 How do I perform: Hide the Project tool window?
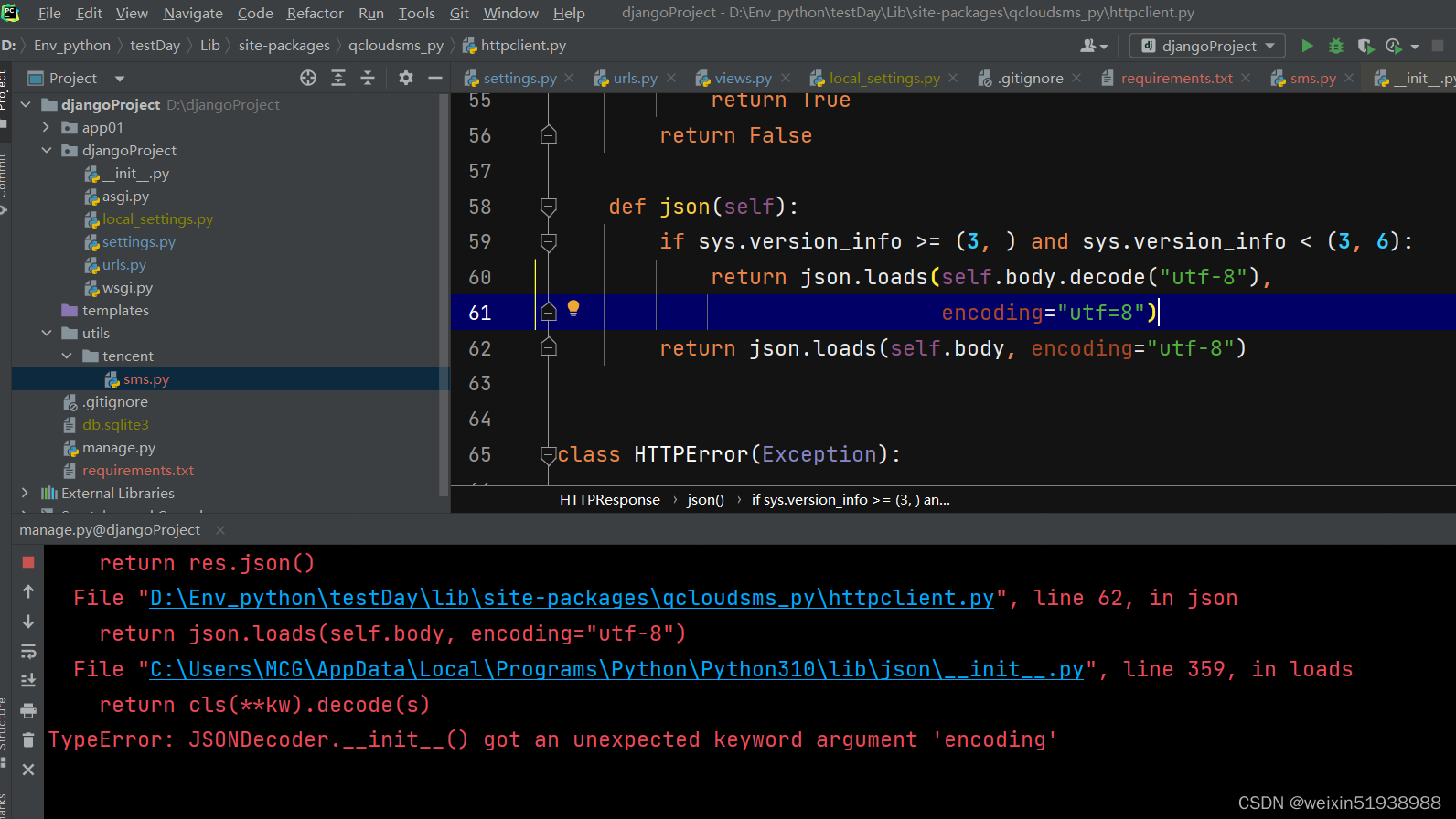[x=435, y=78]
